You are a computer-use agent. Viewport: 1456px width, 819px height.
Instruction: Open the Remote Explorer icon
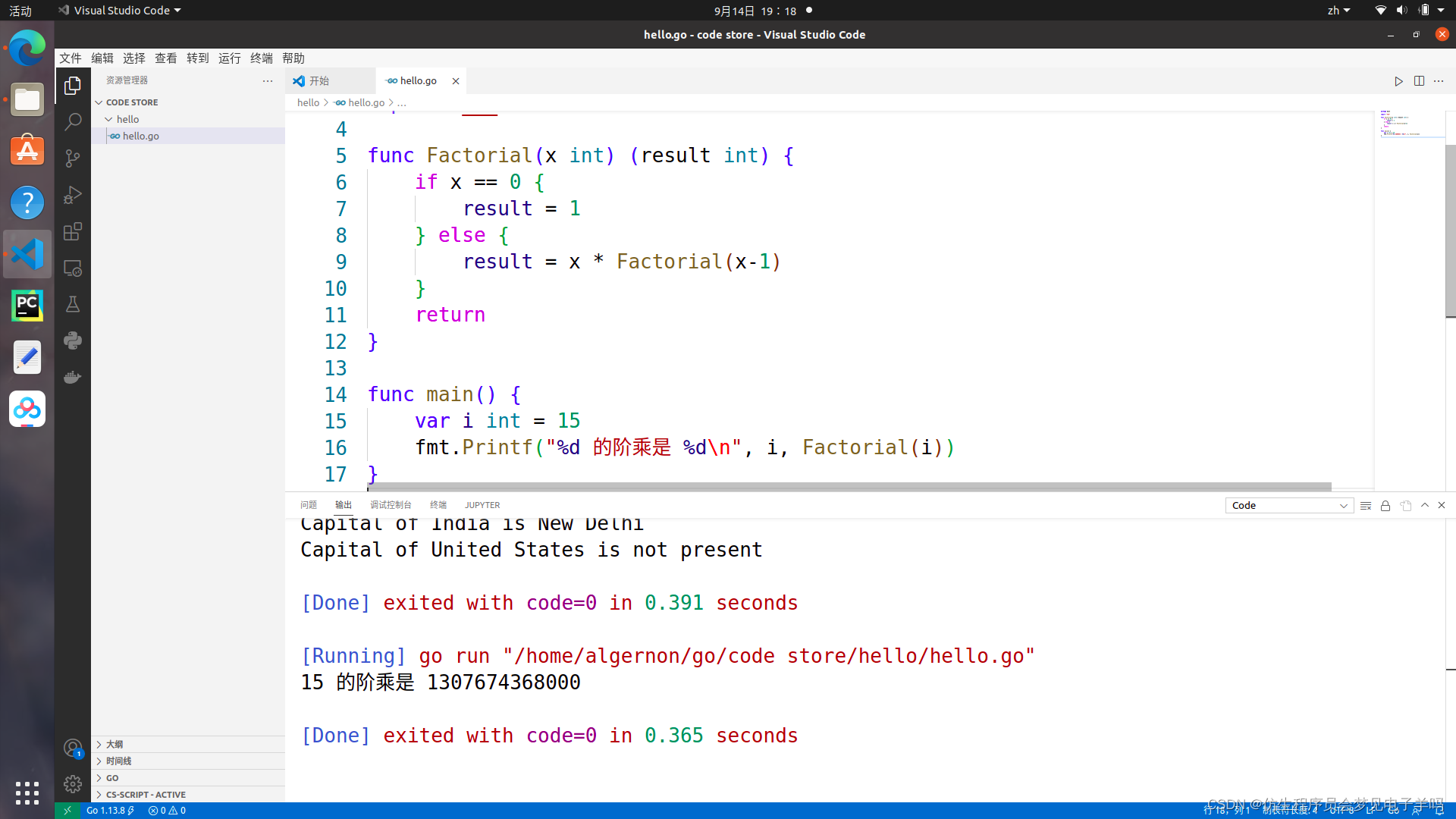coord(73,268)
